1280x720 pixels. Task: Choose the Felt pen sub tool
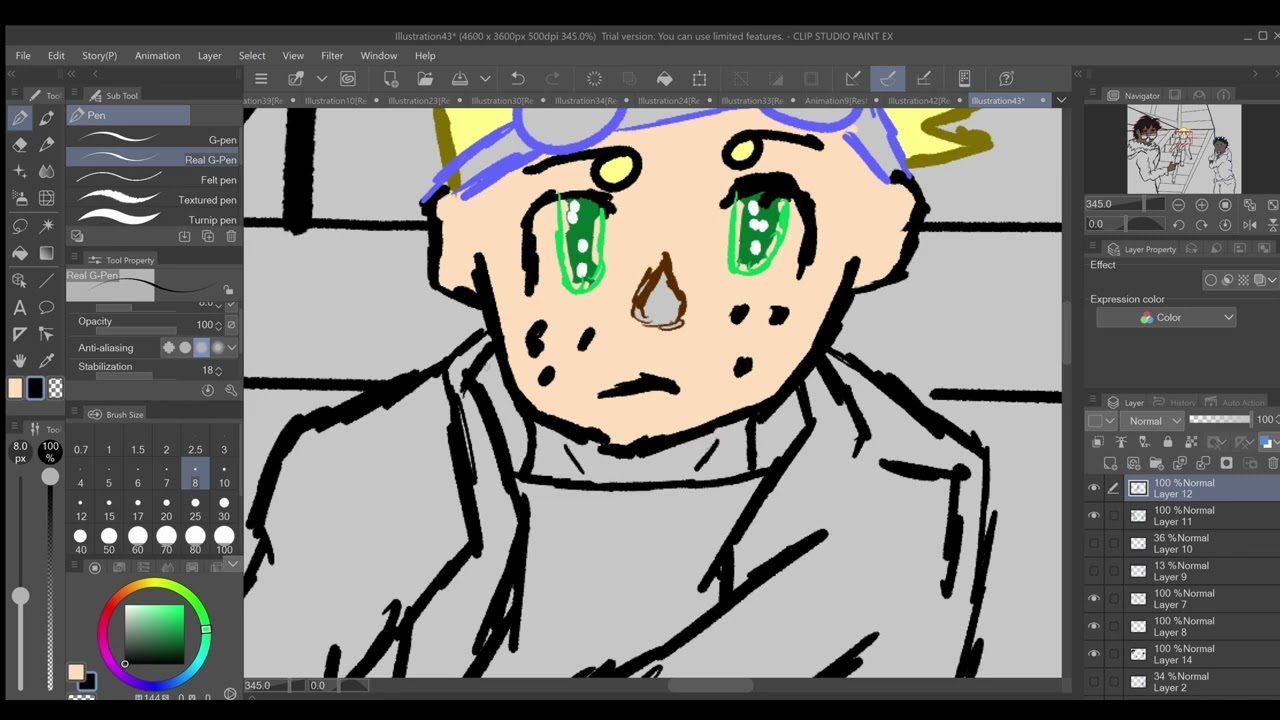coord(153,180)
